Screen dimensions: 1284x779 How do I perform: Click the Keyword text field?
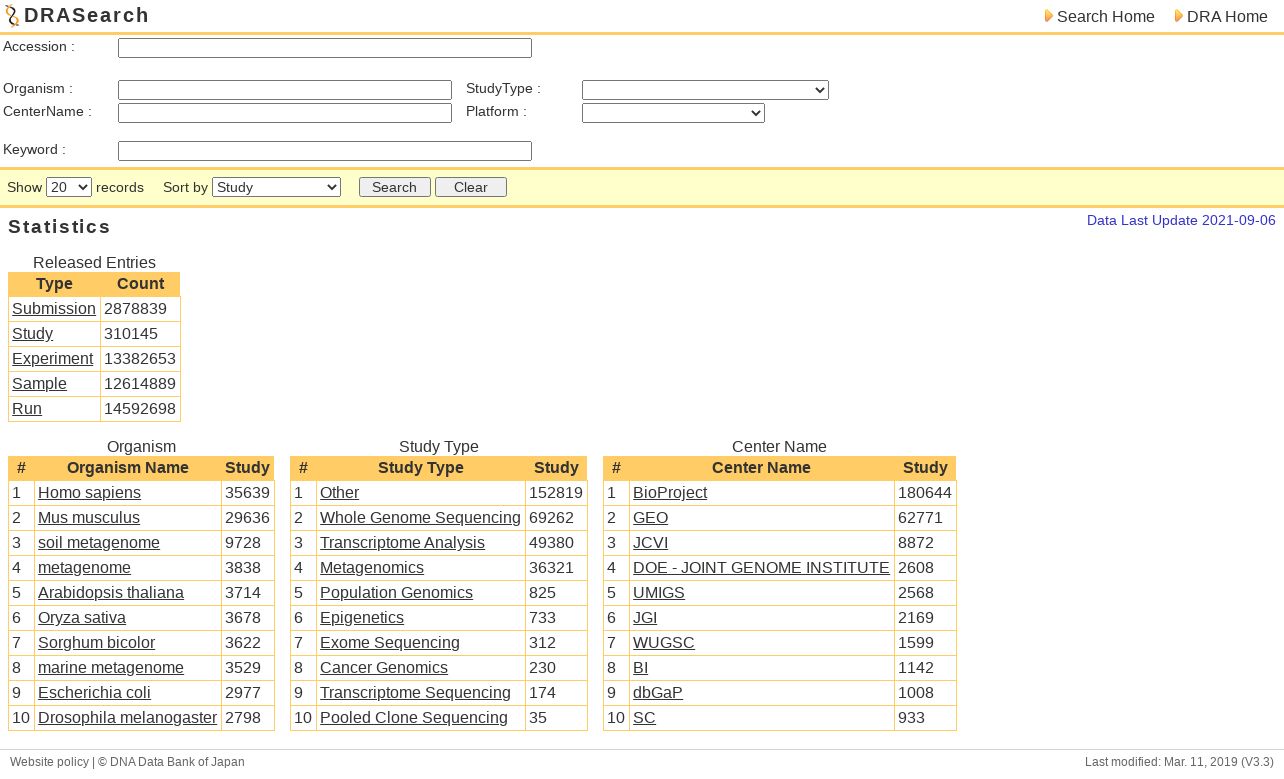325,151
